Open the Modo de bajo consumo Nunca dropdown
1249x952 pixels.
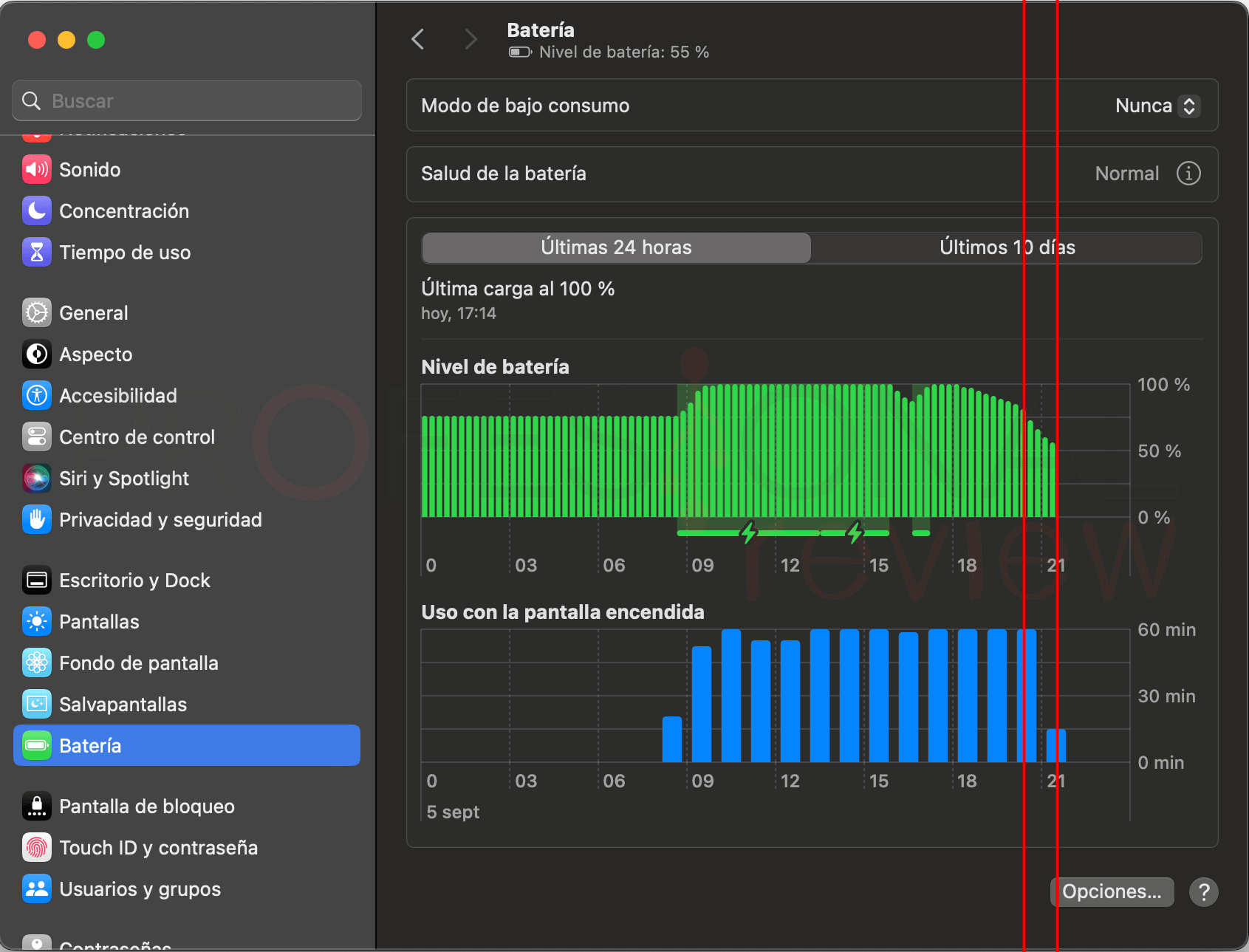click(1157, 106)
